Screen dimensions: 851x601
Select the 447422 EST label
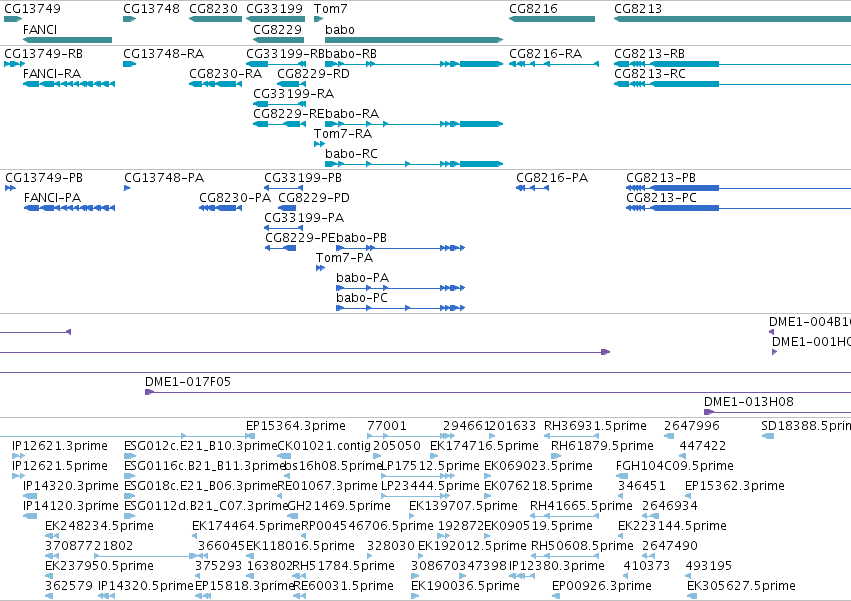coord(703,446)
